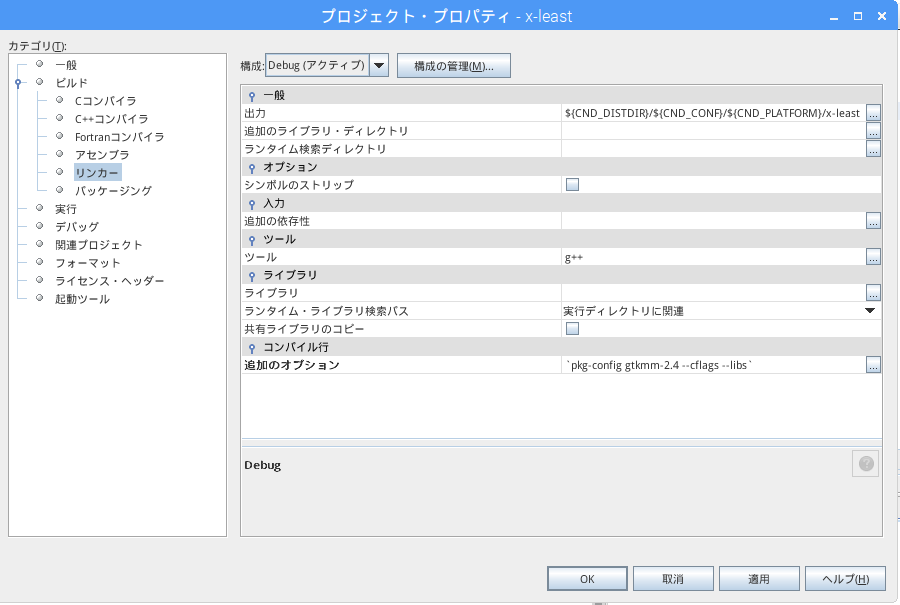Image resolution: width=900 pixels, height=605 pixels.
Task: Click the 追加のオプション value field
Action: 712,365
